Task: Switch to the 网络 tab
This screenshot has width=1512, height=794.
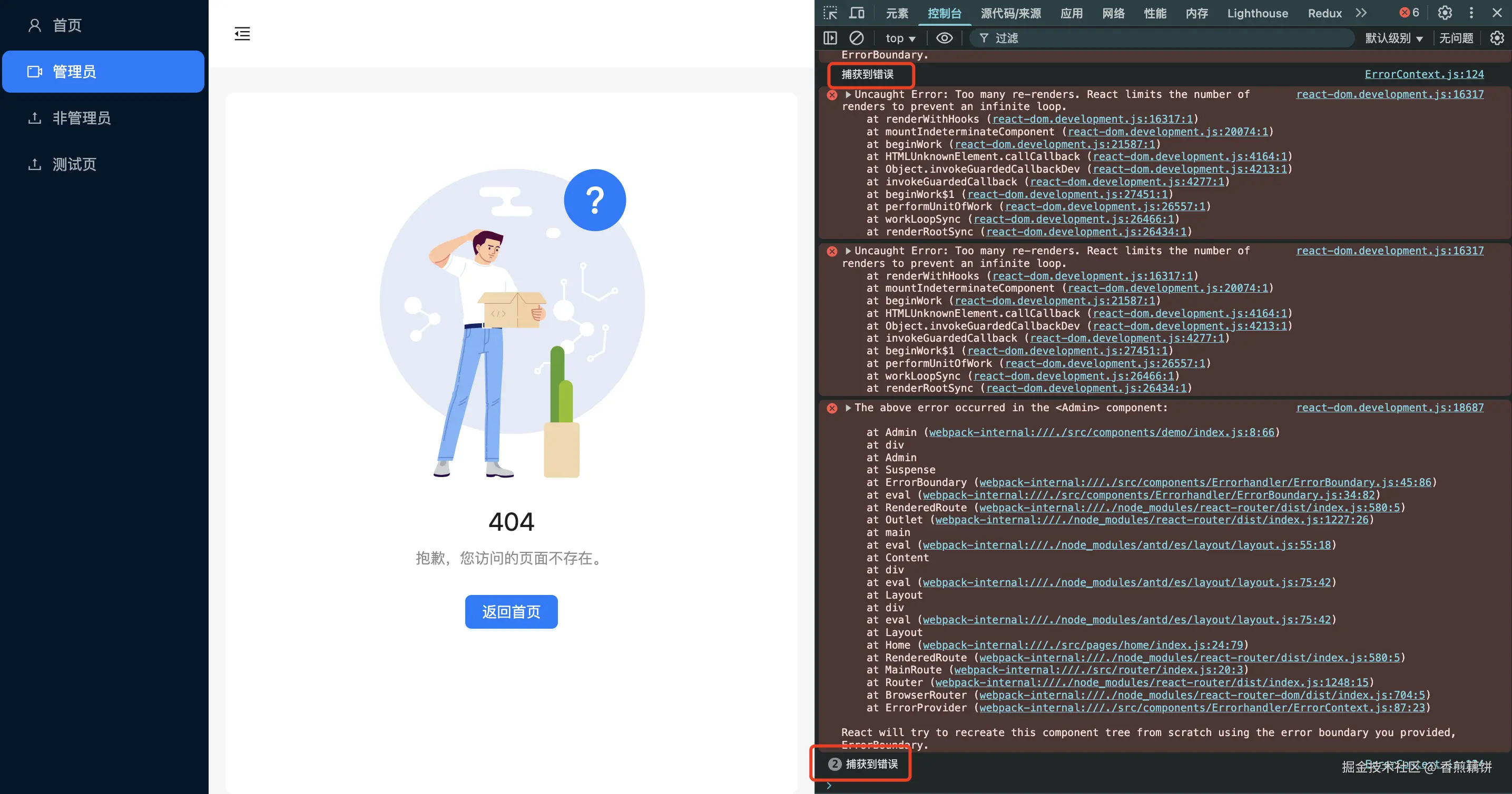Action: (x=1113, y=13)
